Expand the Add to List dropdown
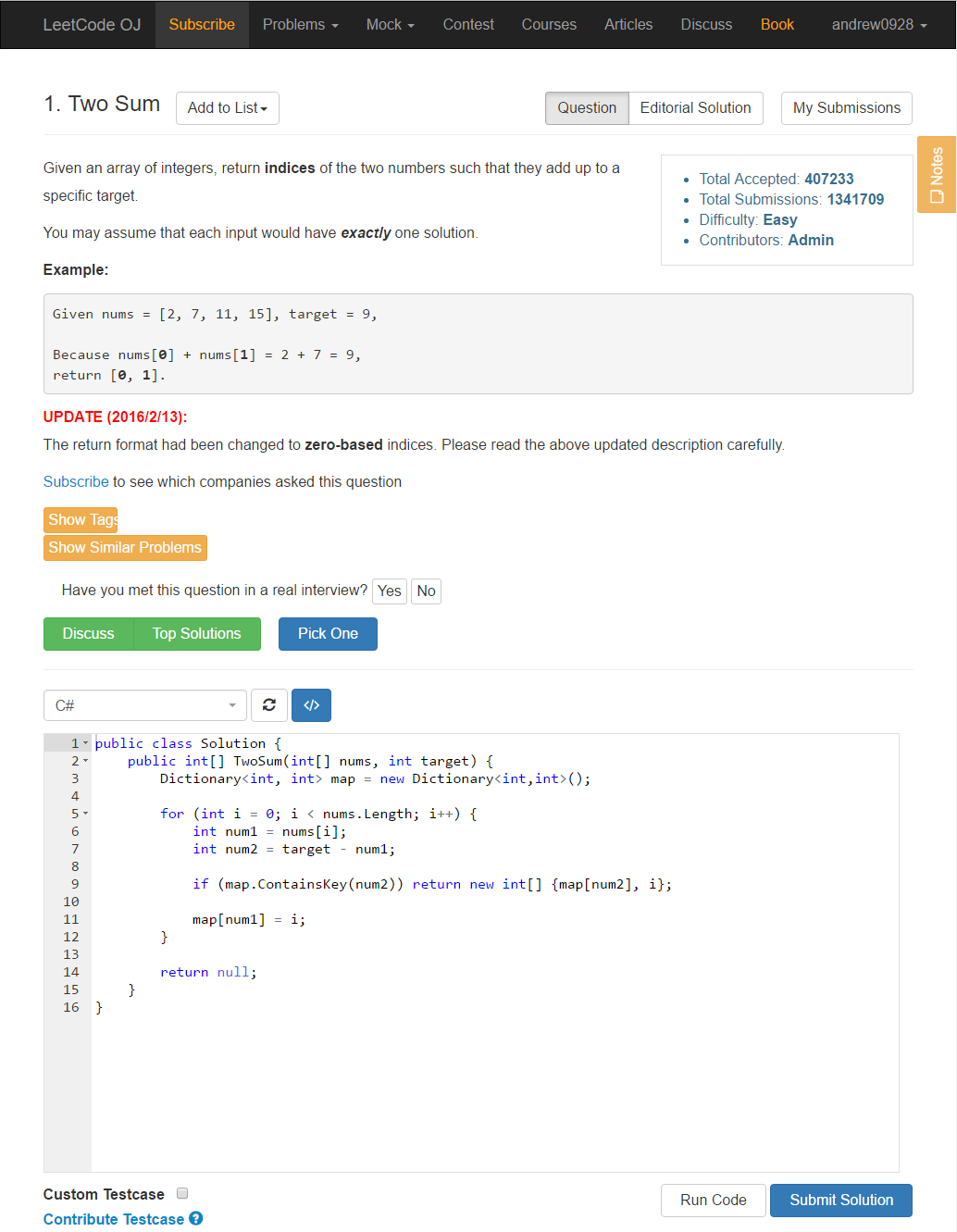The height and width of the screenshot is (1232, 957). click(x=227, y=108)
